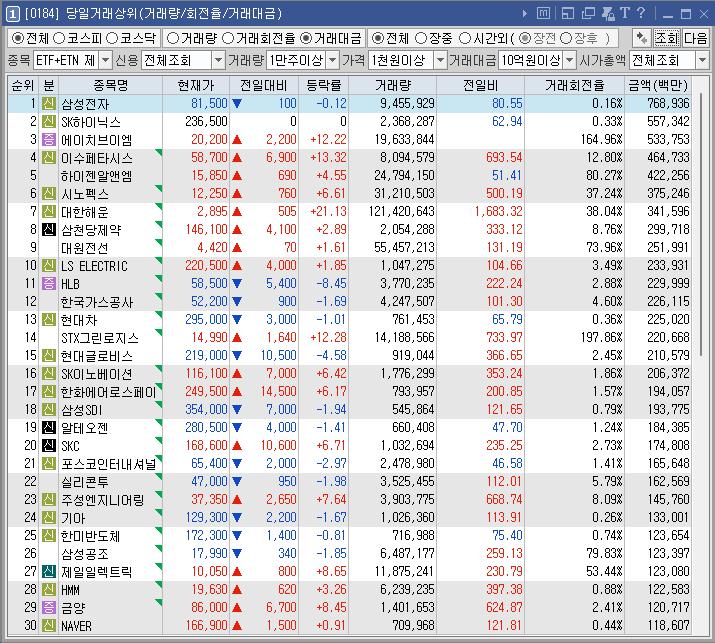
Task: Select the 거래량 sort radio button
Action: (x=173, y=38)
